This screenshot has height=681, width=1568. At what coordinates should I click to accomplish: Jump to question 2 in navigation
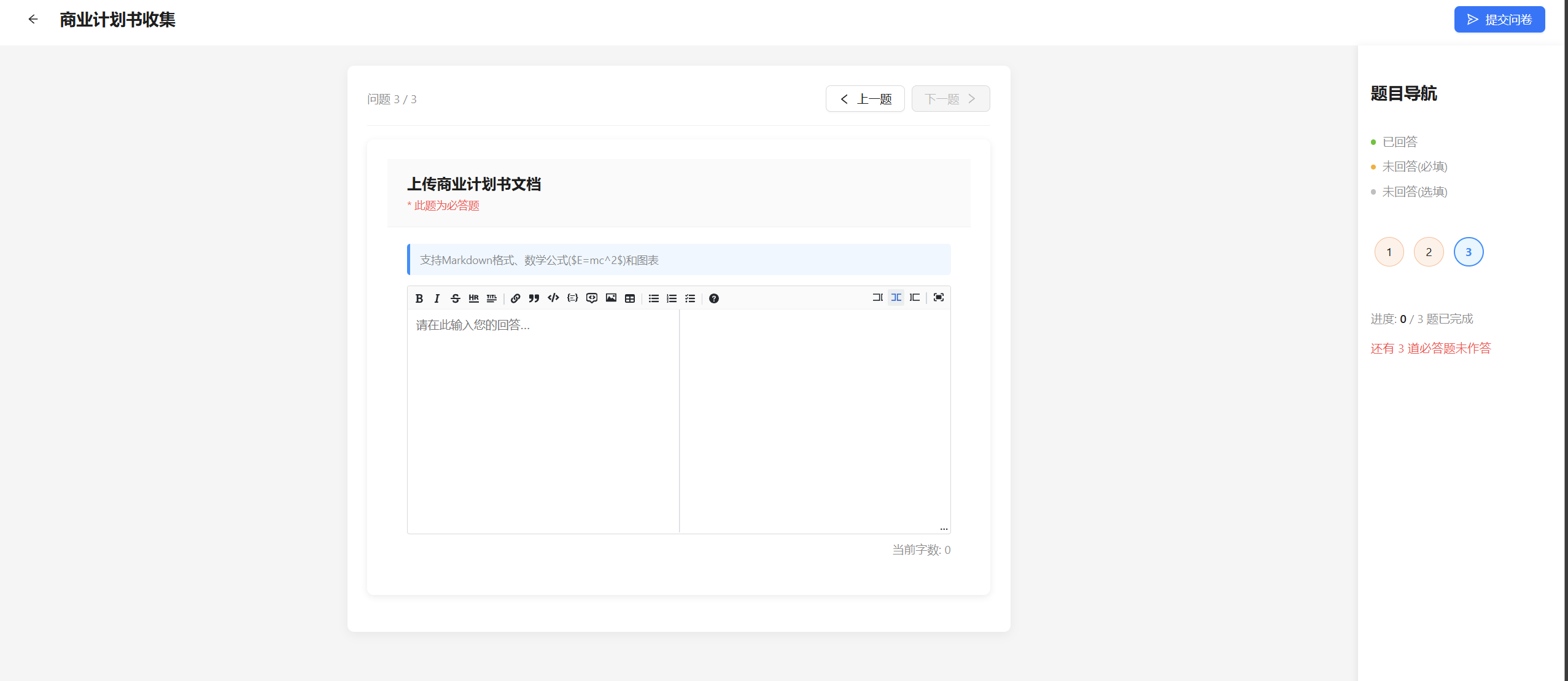[1428, 252]
